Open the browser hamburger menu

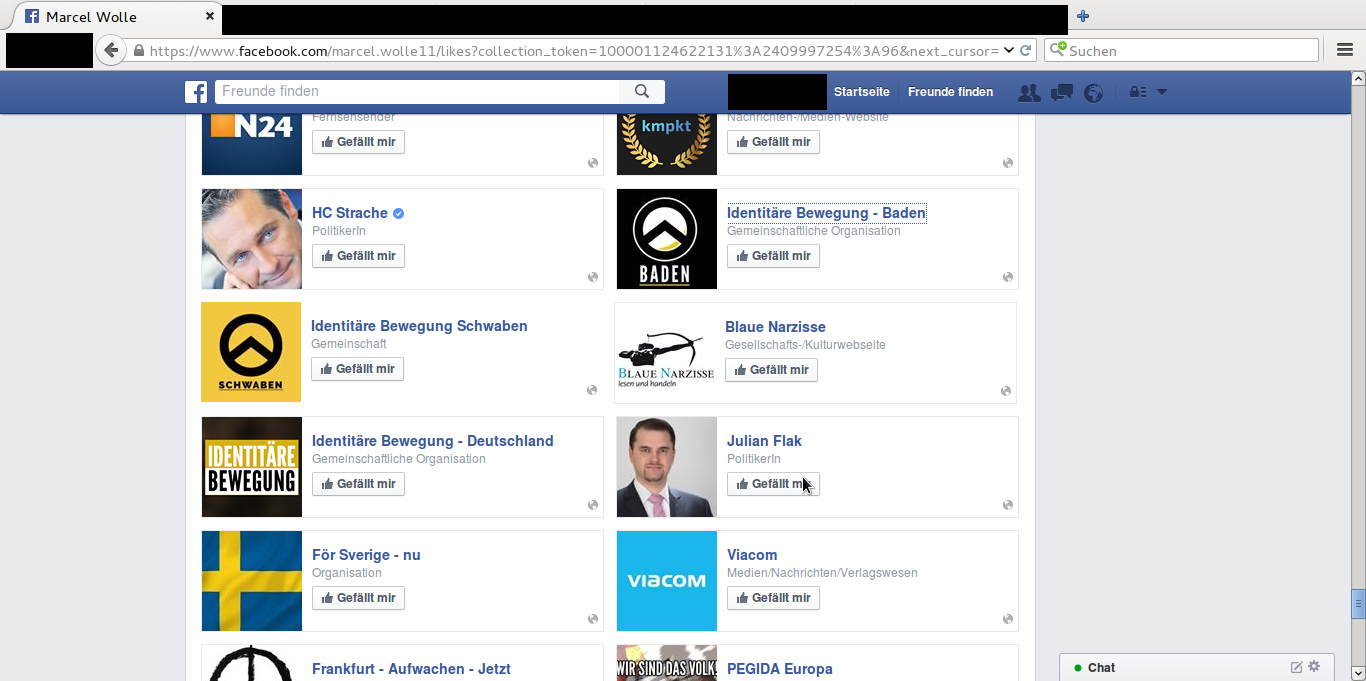[x=1345, y=51]
